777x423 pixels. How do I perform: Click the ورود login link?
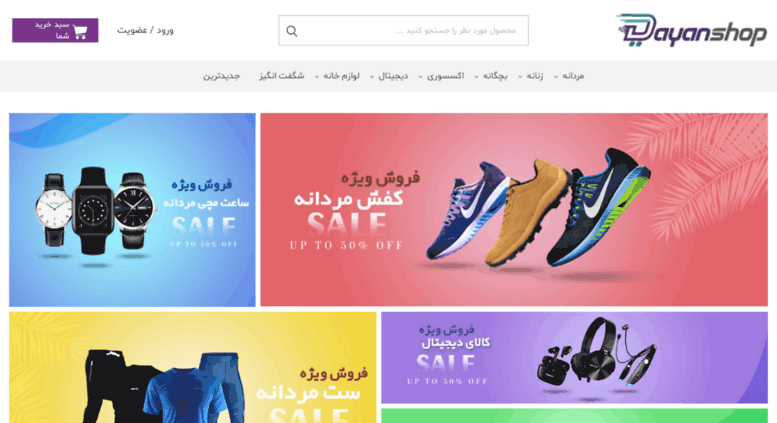pos(165,31)
